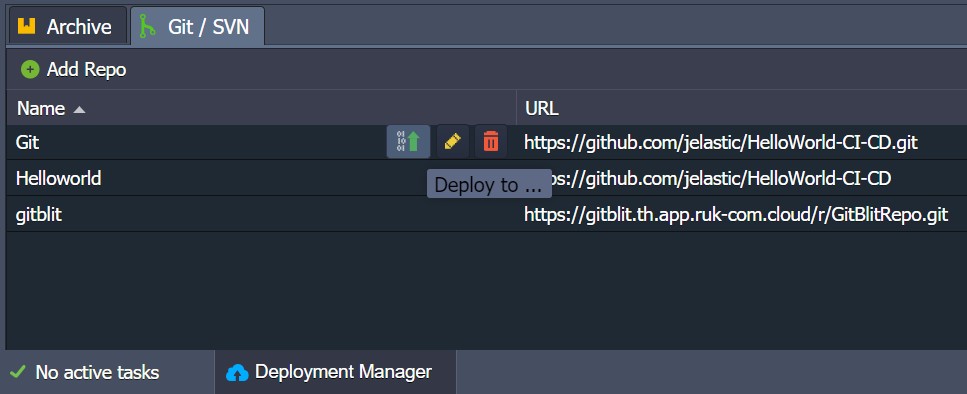The height and width of the screenshot is (394, 967).
Task: Click the Archive tab's yellow box icon
Action: pyautogui.click(x=27, y=27)
